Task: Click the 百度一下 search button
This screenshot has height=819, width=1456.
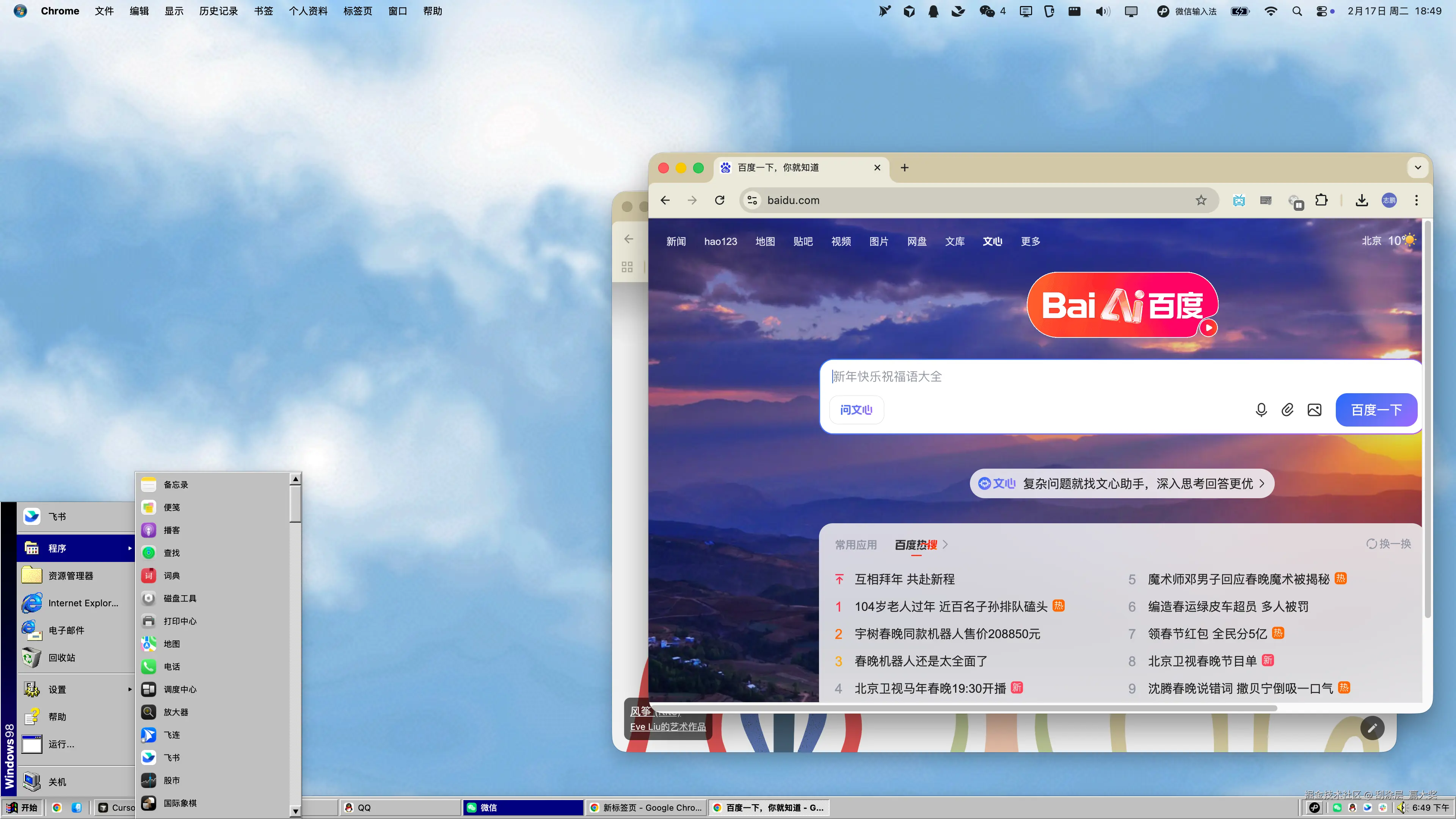Action: coord(1376,410)
